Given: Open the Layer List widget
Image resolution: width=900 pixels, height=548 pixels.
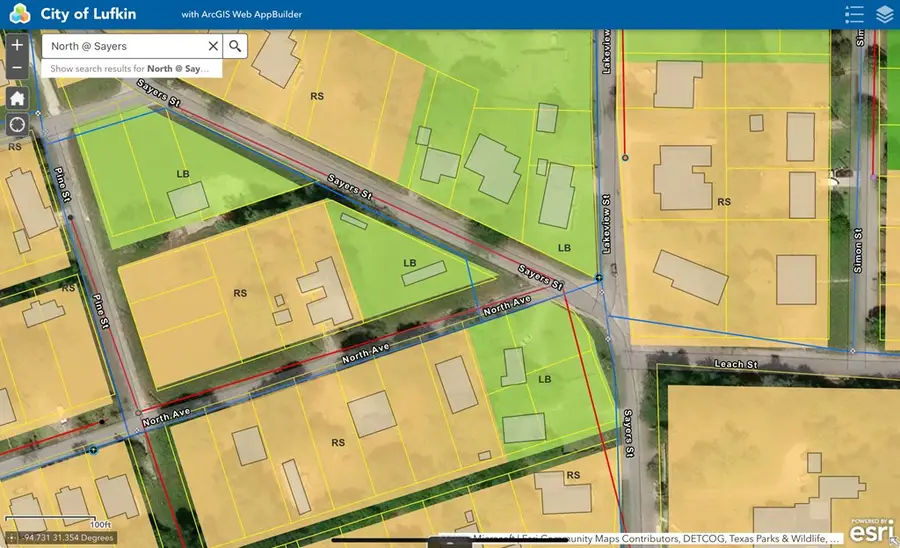Looking at the screenshot, I should (x=884, y=14).
